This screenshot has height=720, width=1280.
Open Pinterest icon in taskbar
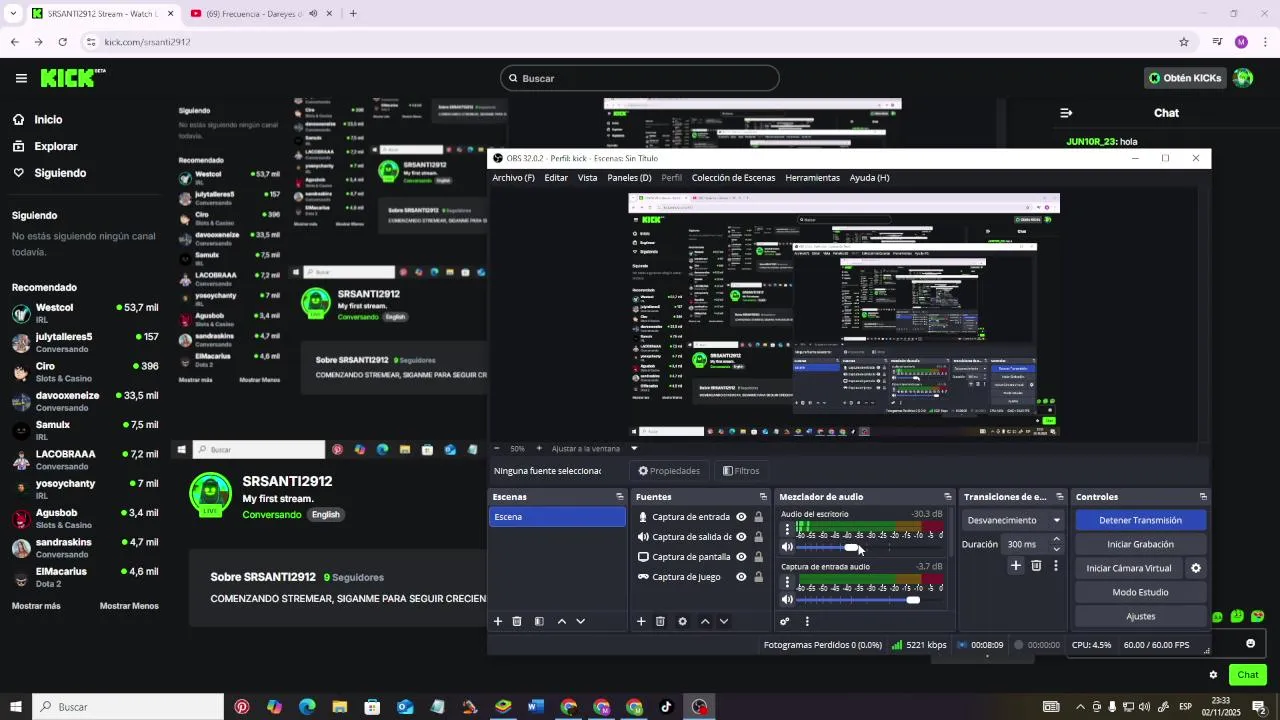click(x=242, y=707)
